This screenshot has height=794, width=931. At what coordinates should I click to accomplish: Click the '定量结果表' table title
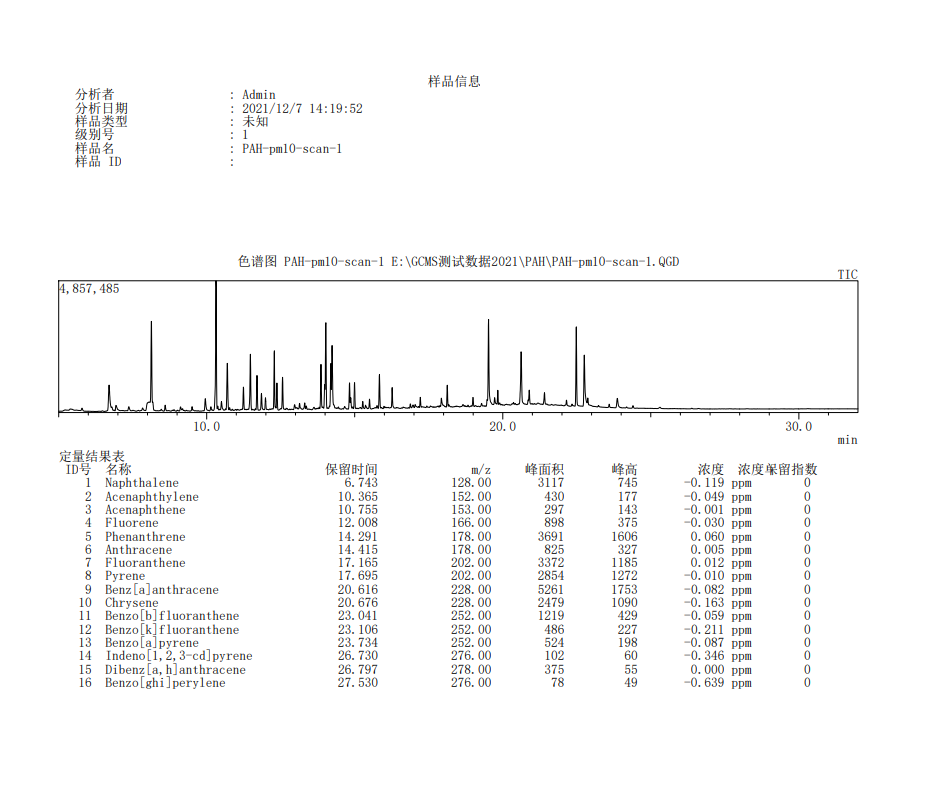click(92, 456)
